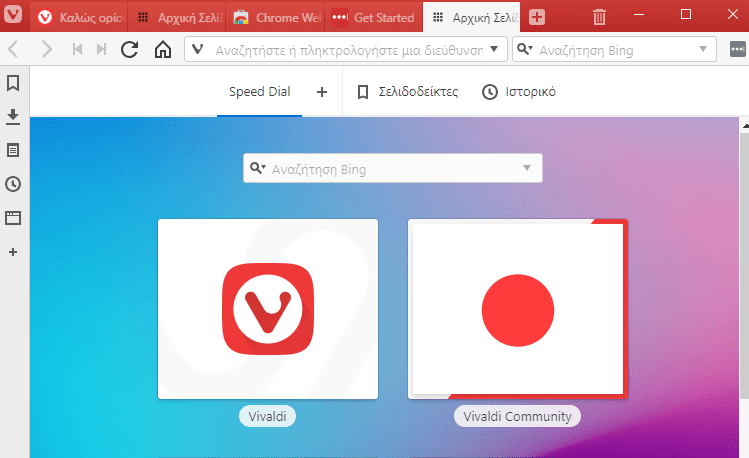Open the extension icon beside the toolbar search field

pyautogui.click(x=738, y=49)
